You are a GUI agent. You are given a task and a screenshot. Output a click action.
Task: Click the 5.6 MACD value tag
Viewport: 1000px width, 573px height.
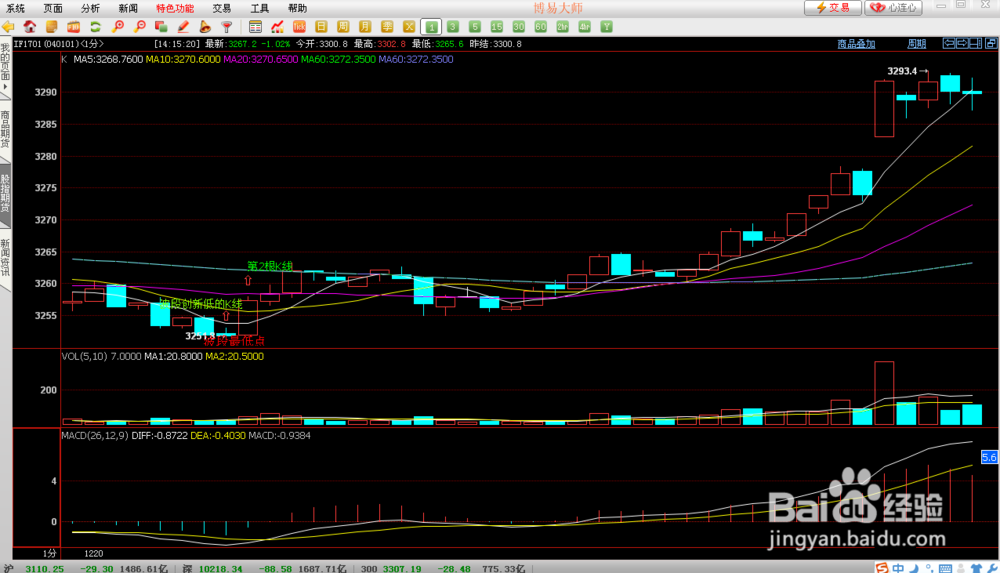(x=989, y=457)
